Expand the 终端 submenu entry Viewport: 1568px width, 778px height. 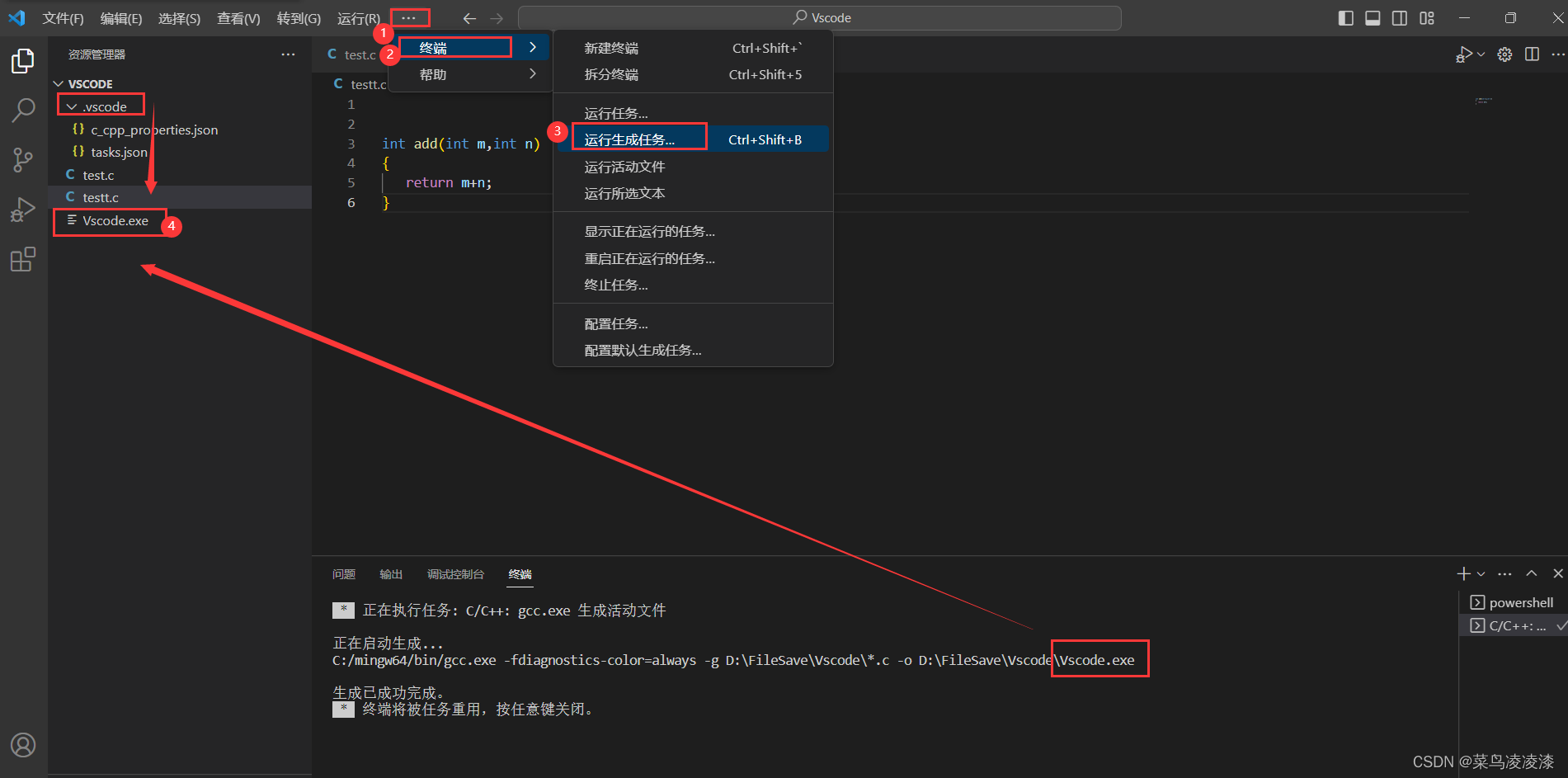tap(469, 48)
